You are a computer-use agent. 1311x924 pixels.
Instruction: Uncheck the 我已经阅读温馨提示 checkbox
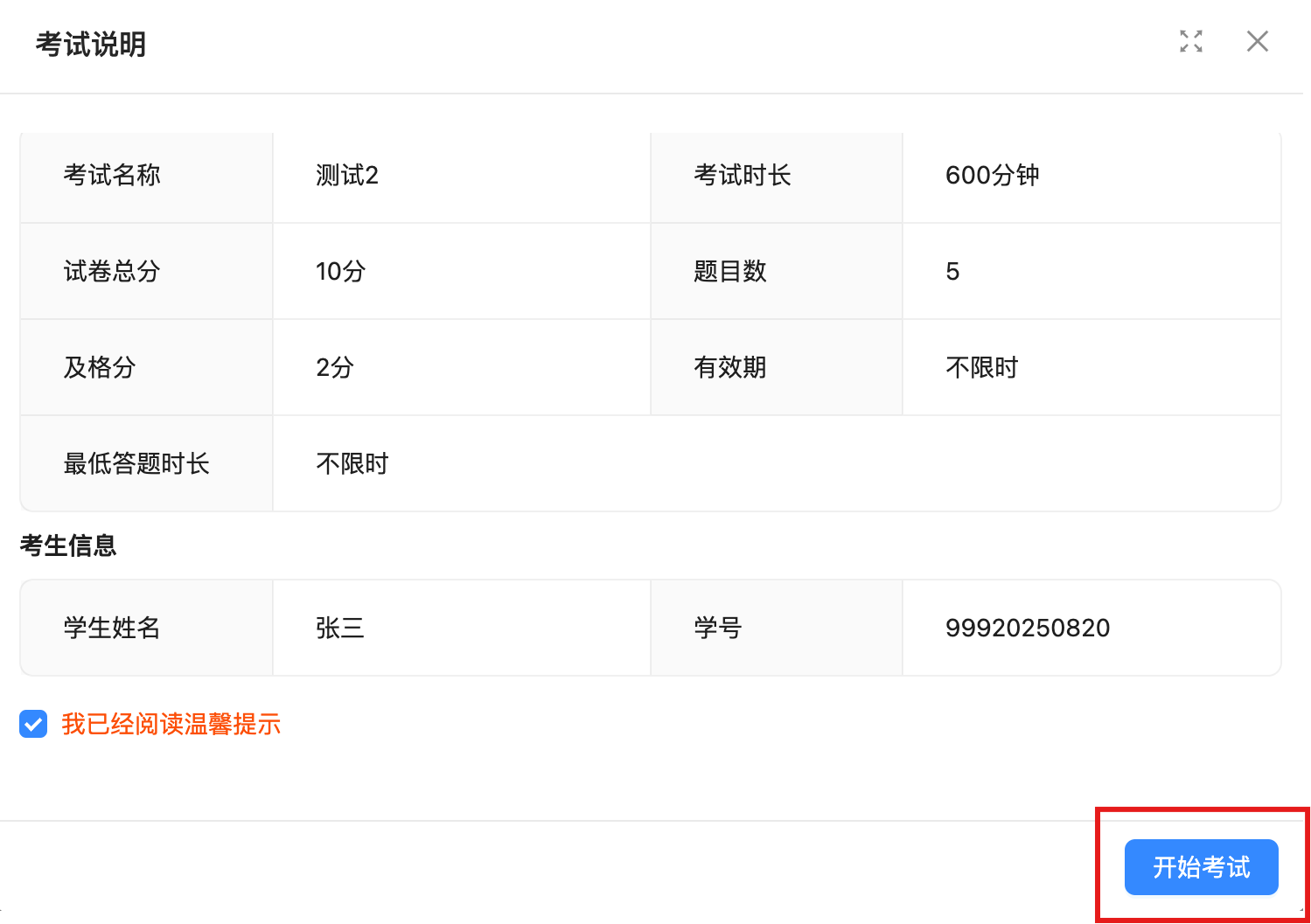pyautogui.click(x=33, y=724)
